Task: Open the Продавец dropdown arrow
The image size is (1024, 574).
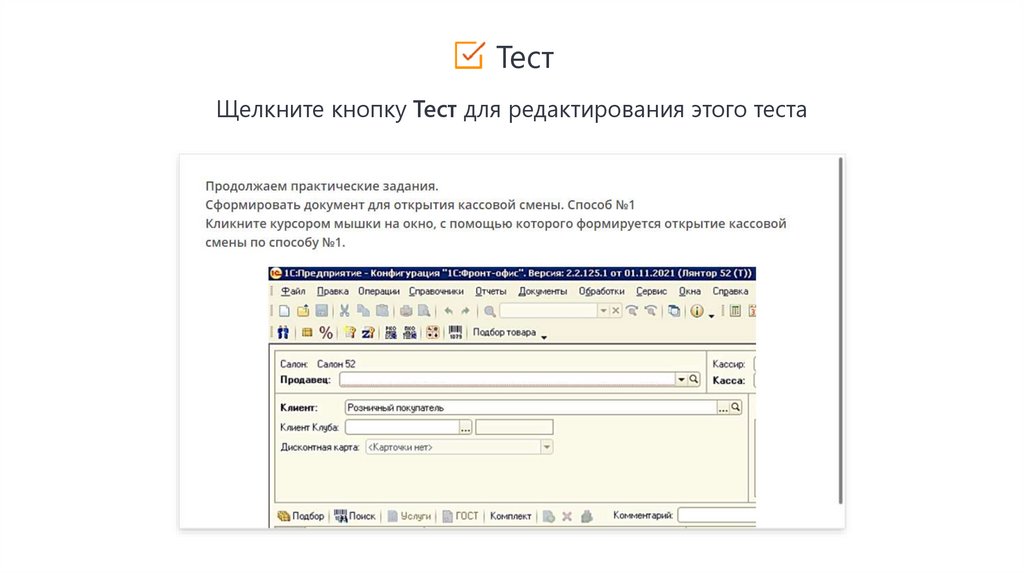Action: pos(681,379)
